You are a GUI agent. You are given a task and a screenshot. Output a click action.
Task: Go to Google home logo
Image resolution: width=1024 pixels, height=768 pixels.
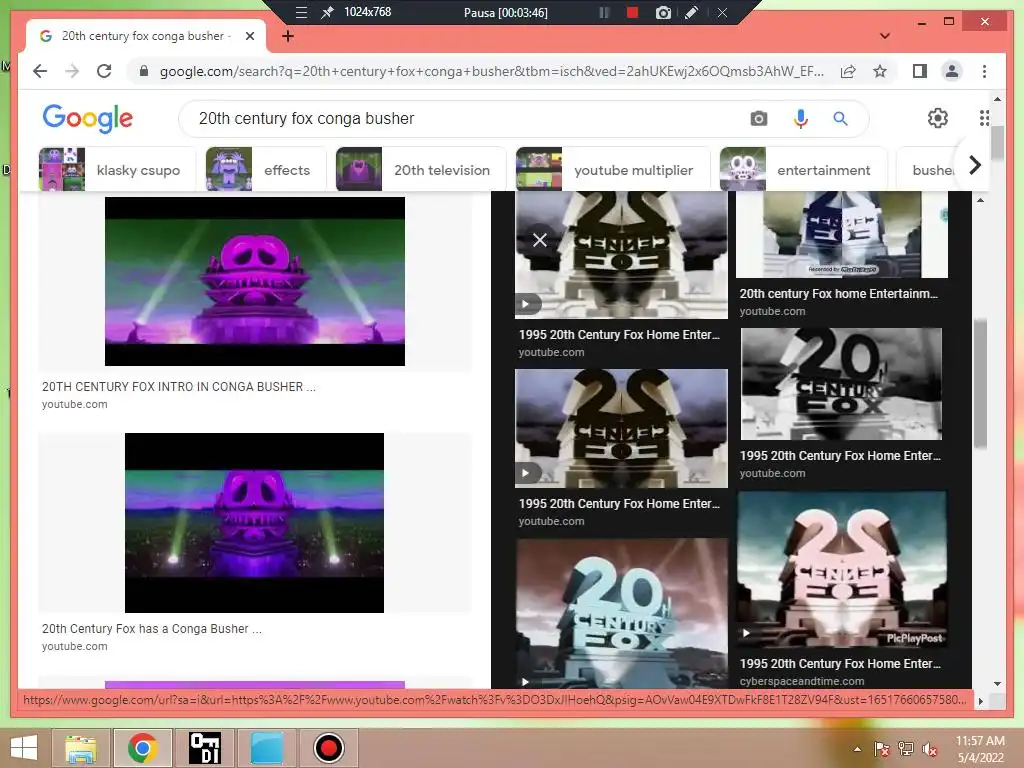88,118
